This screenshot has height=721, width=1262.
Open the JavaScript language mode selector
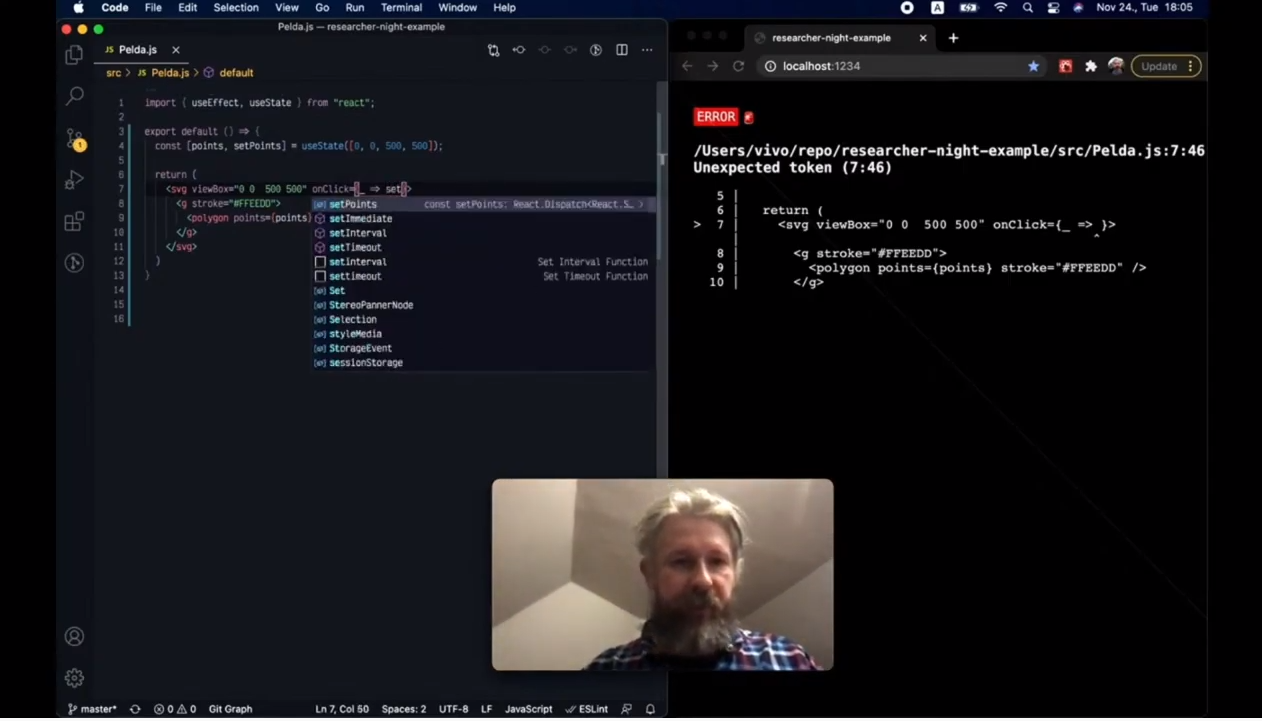click(528, 709)
